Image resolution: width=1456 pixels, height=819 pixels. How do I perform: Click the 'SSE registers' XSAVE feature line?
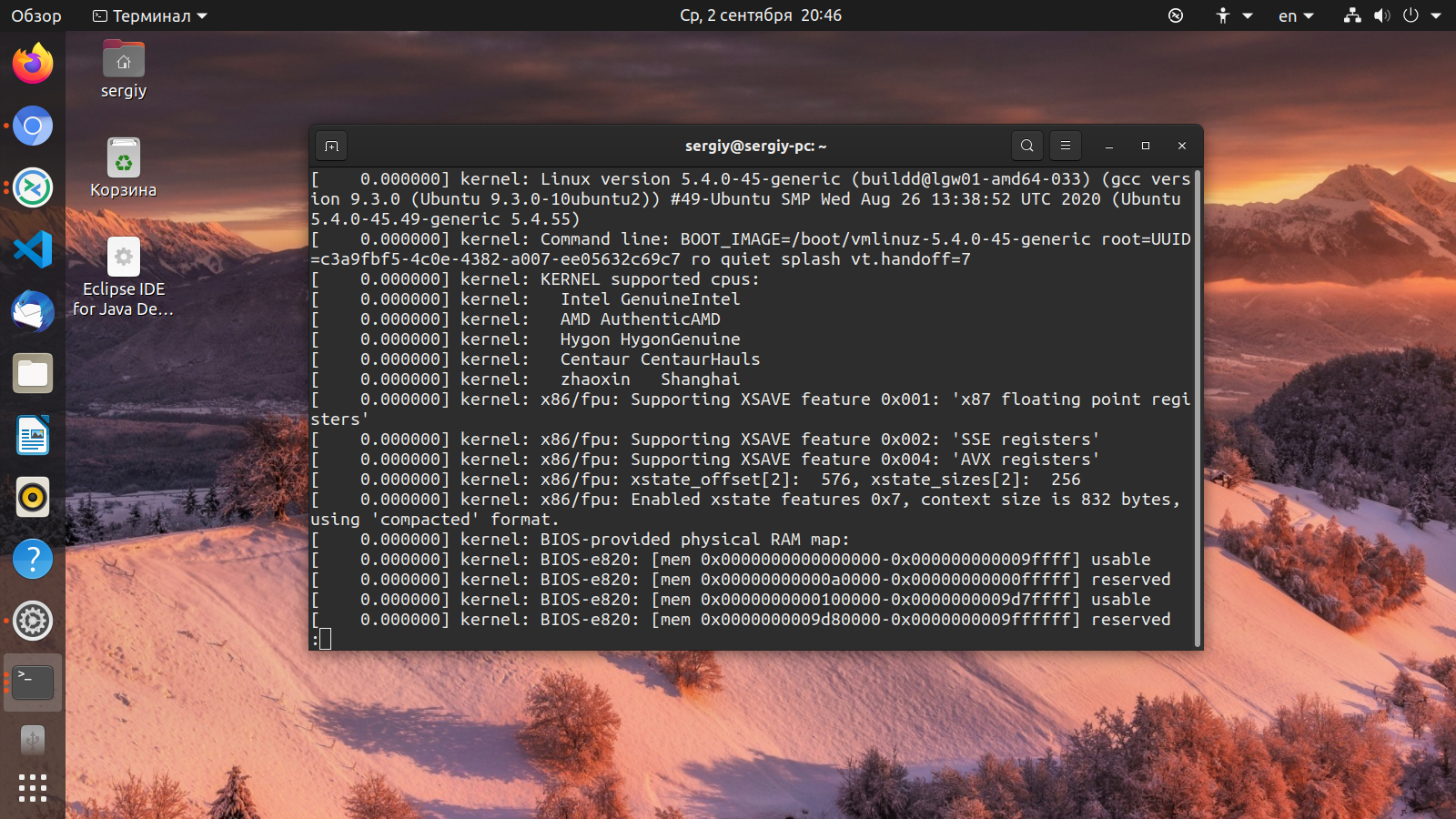coord(706,440)
